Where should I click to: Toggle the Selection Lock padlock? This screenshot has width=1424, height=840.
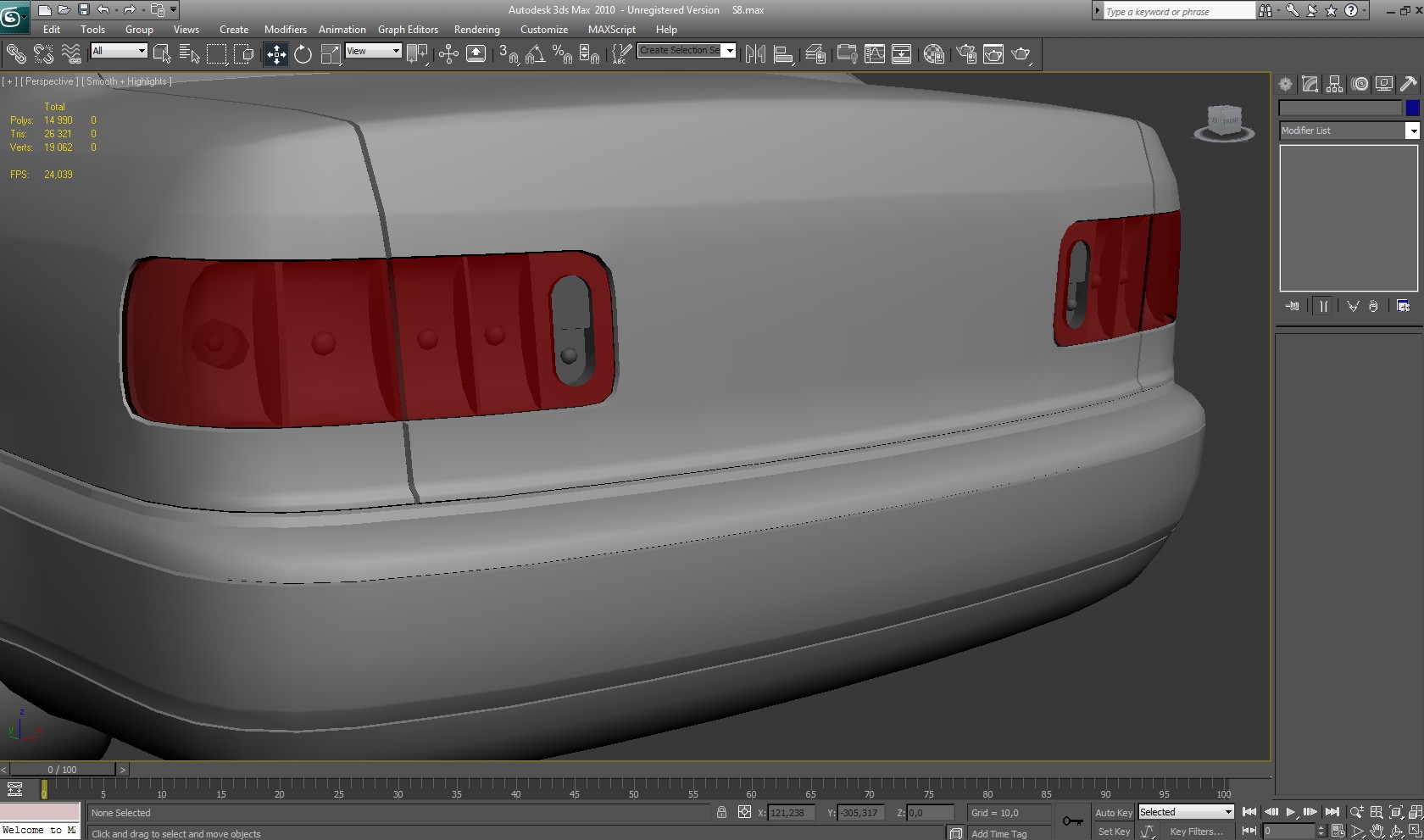pos(721,812)
